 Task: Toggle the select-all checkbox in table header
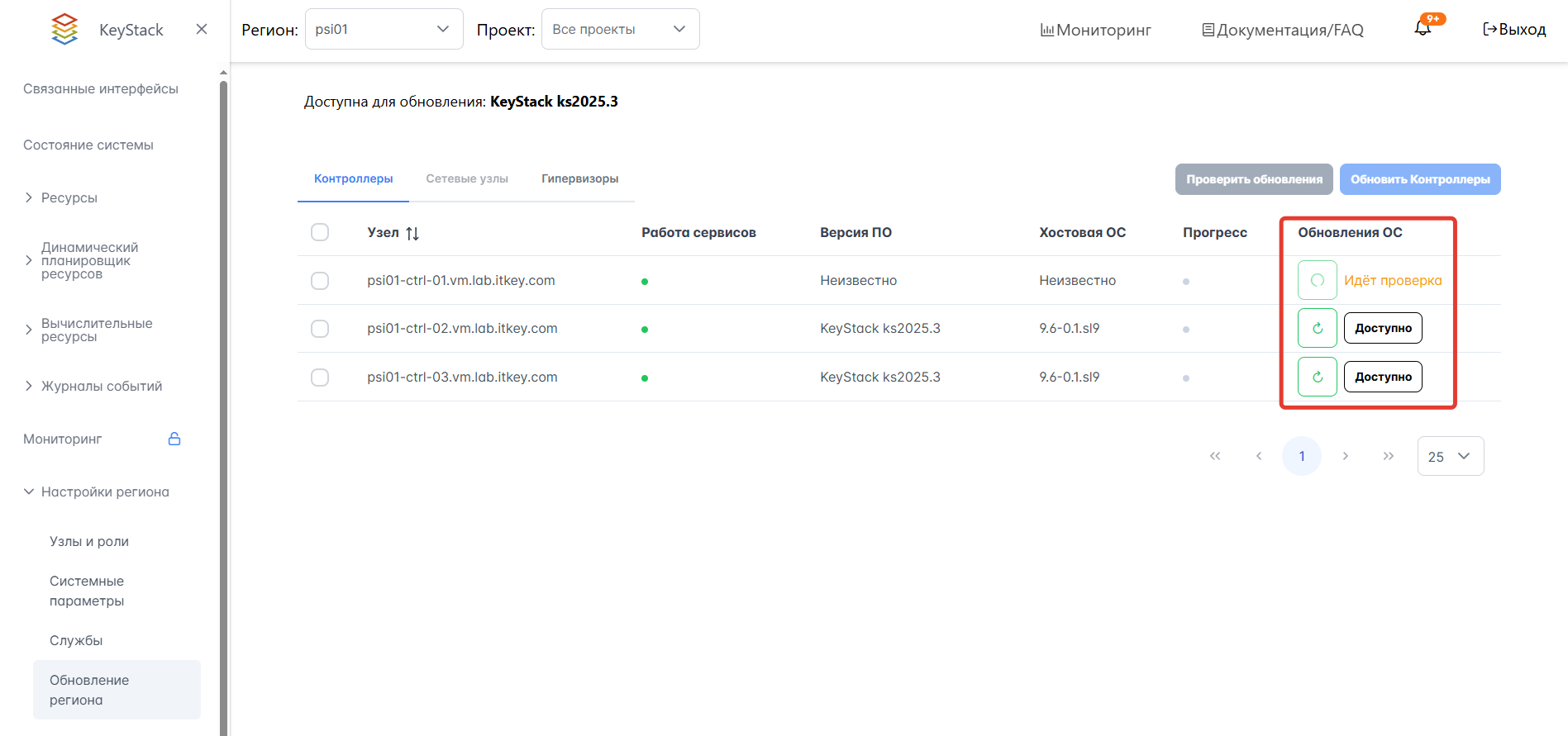320,233
